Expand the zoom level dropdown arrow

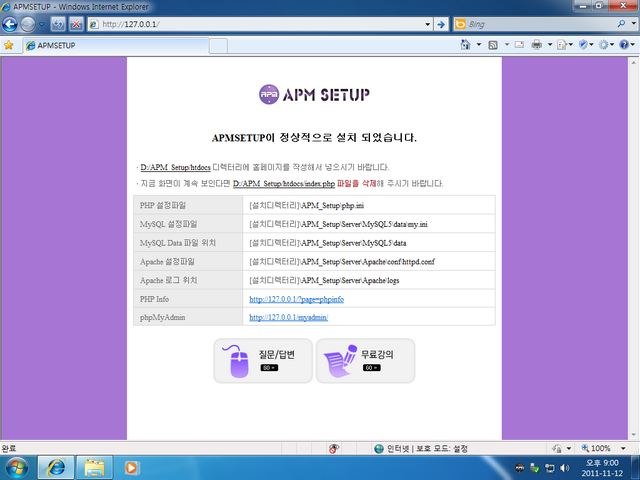point(623,449)
